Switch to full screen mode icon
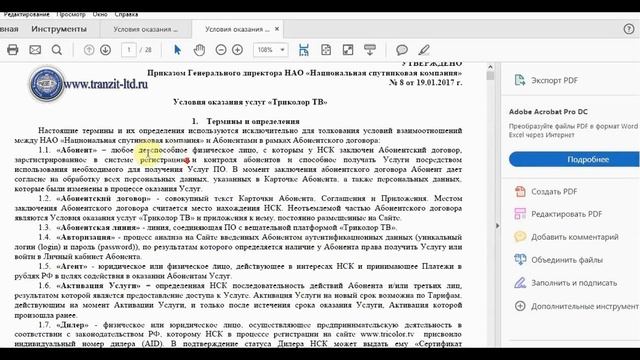Viewport: 640px width, 360px height. 348,50
